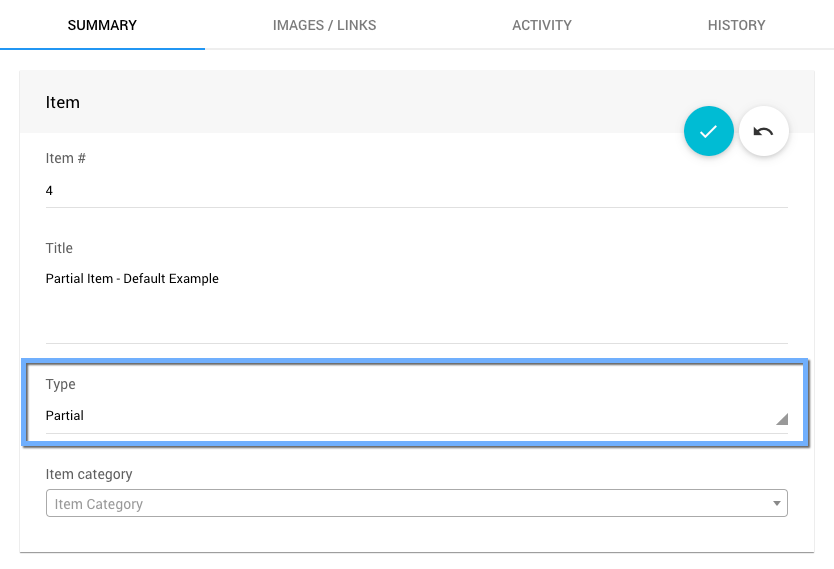This screenshot has width=834, height=569.
Task: Click the 'Item Category' placeholder text
Action: [x=99, y=504]
